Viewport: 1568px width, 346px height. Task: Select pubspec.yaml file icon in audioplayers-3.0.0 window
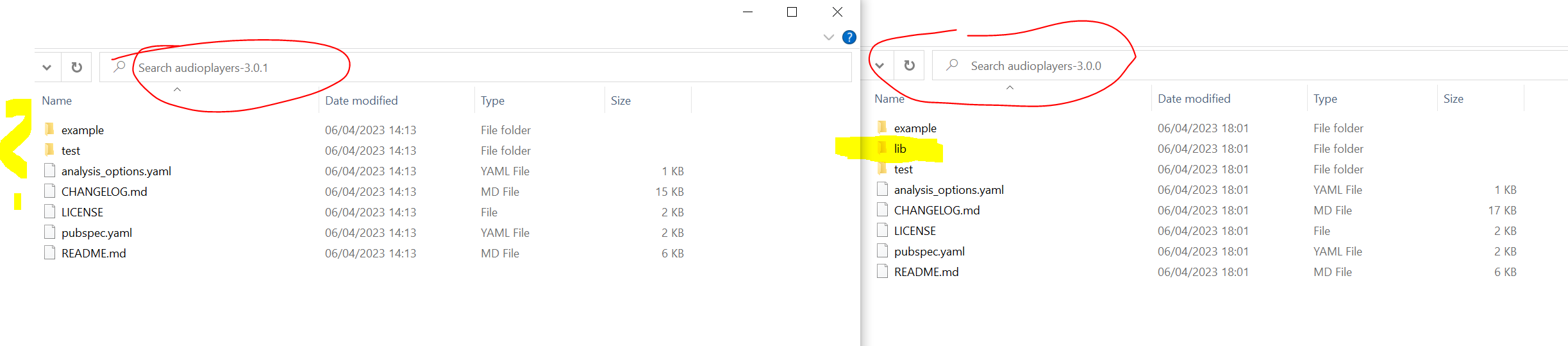coord(882,251)
